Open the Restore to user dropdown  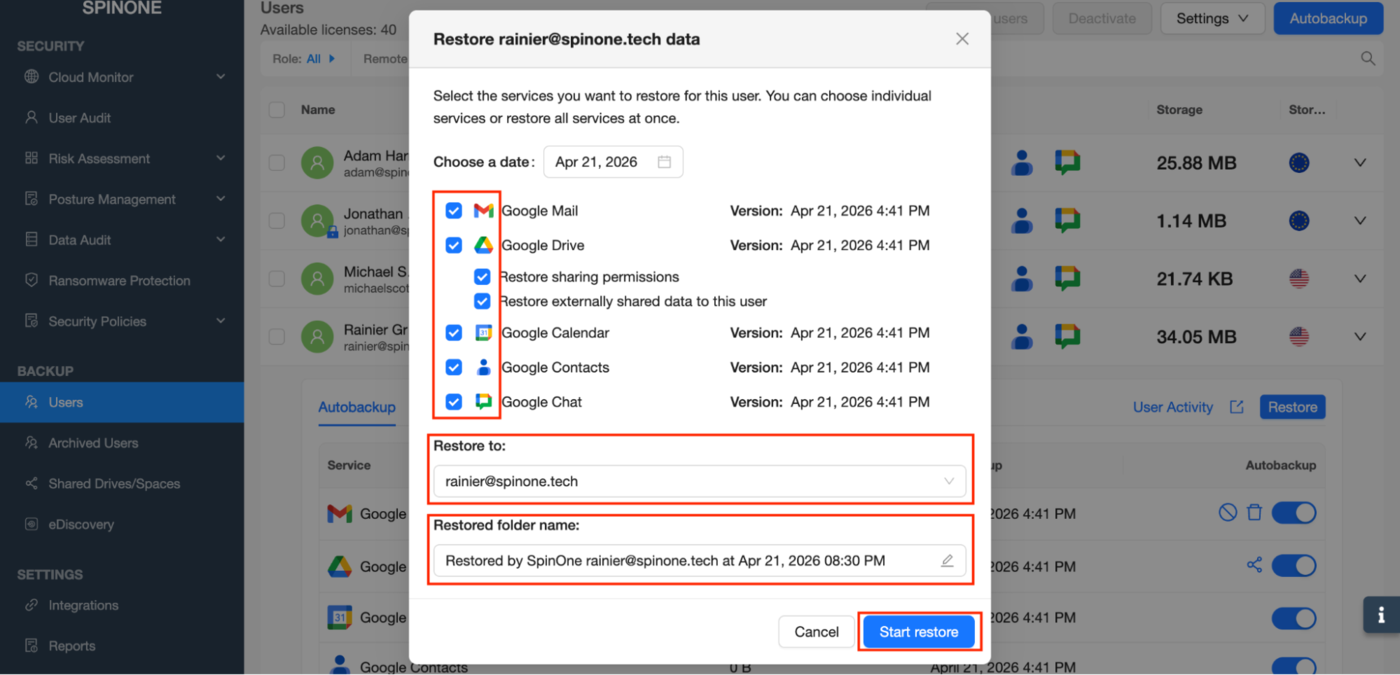coord(700,481)
